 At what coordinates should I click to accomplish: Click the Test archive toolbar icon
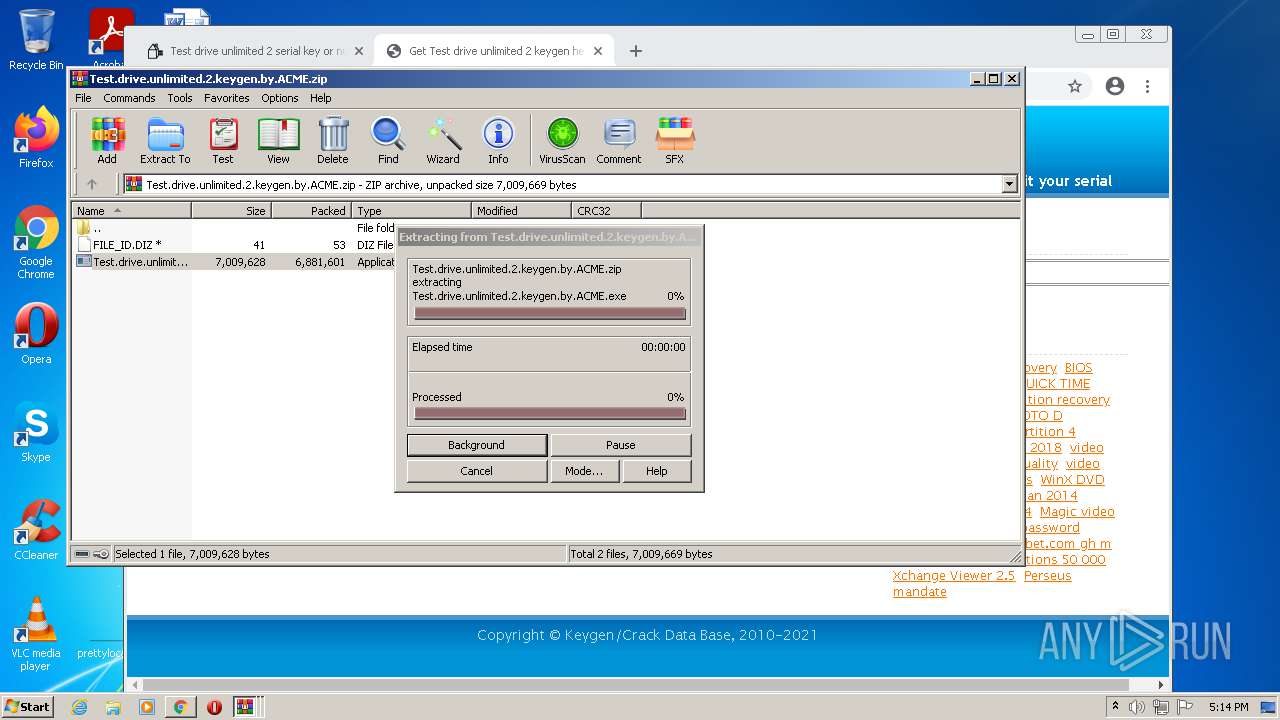(x=223, y=140)
